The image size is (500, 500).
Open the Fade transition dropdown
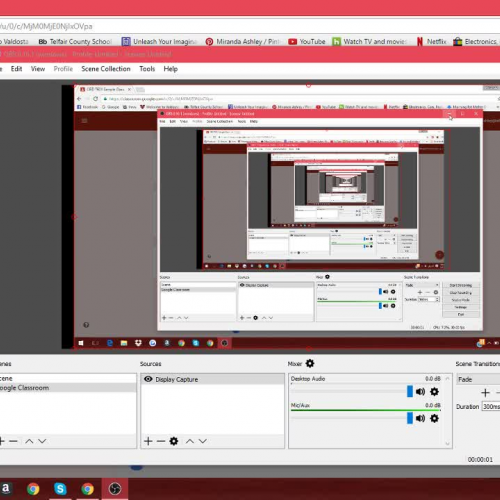478,379
